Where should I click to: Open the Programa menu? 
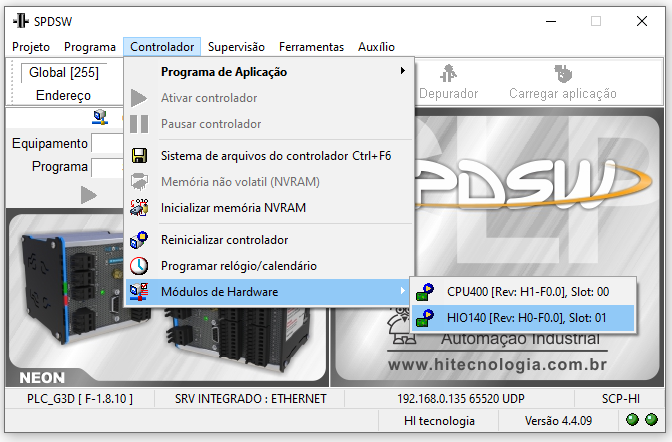click(x=90, y=47)
